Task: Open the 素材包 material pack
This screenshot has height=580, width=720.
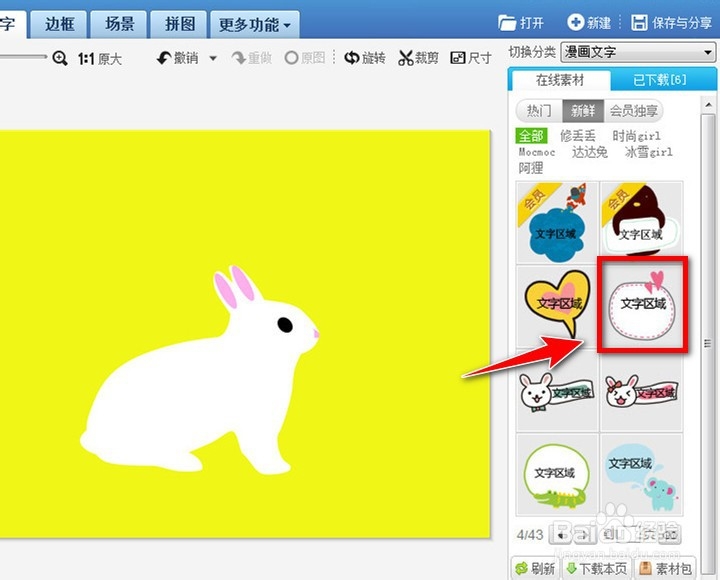Action: (665, 569)
